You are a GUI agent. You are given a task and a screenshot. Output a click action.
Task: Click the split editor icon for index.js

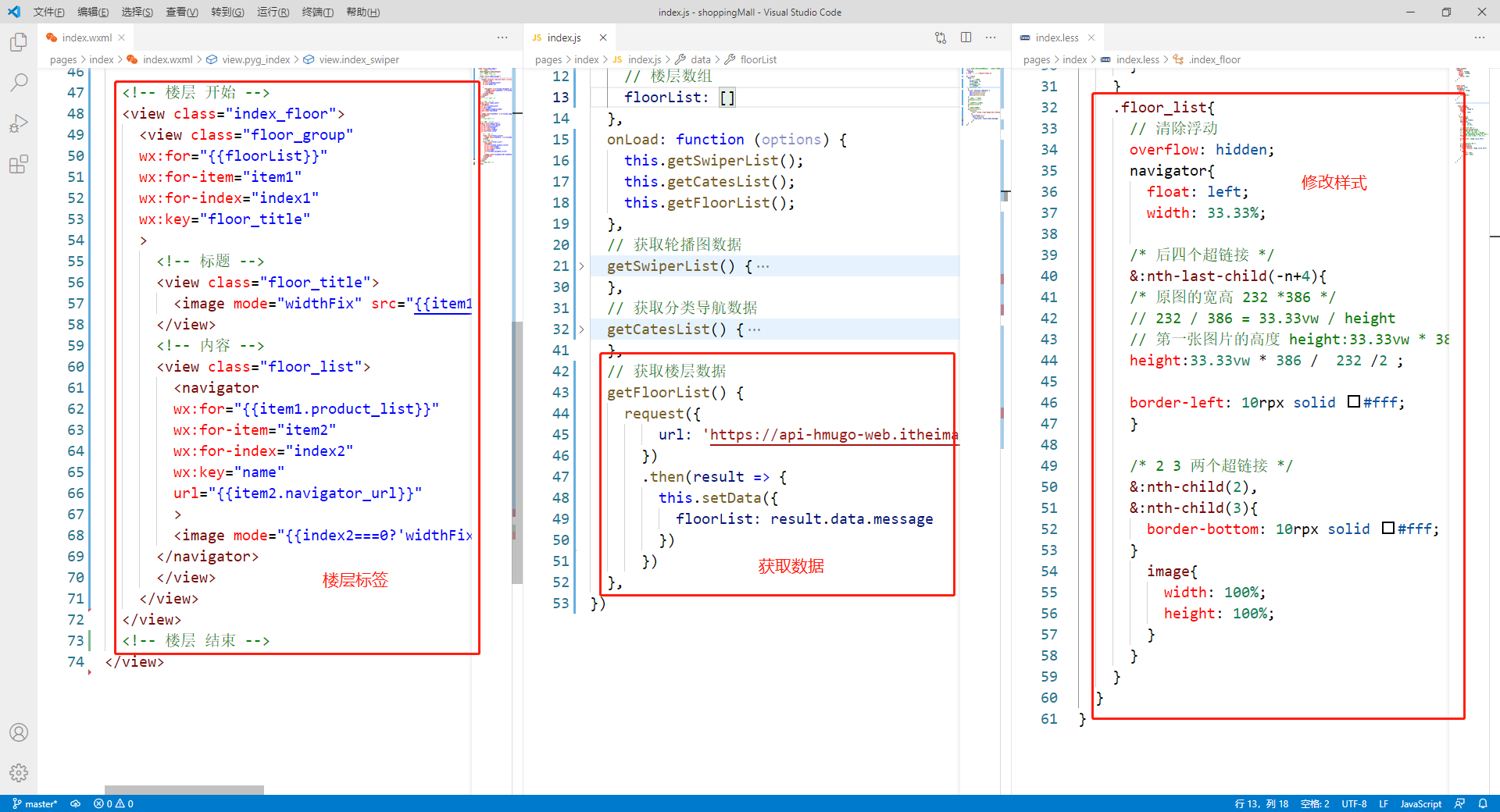click(x=966, y=37)
